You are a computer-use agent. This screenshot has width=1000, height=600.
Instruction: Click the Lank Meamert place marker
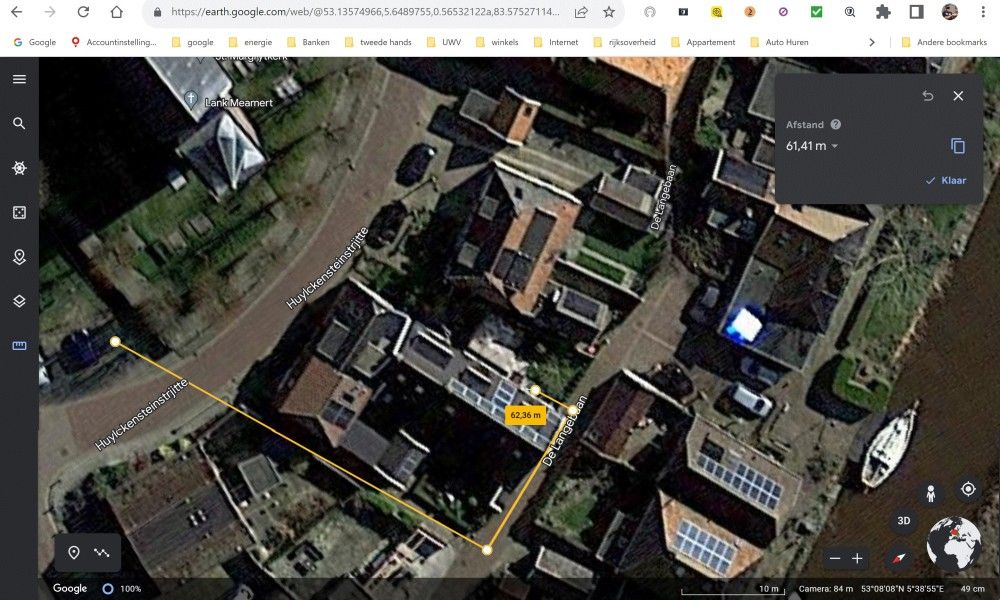(191, 101)
